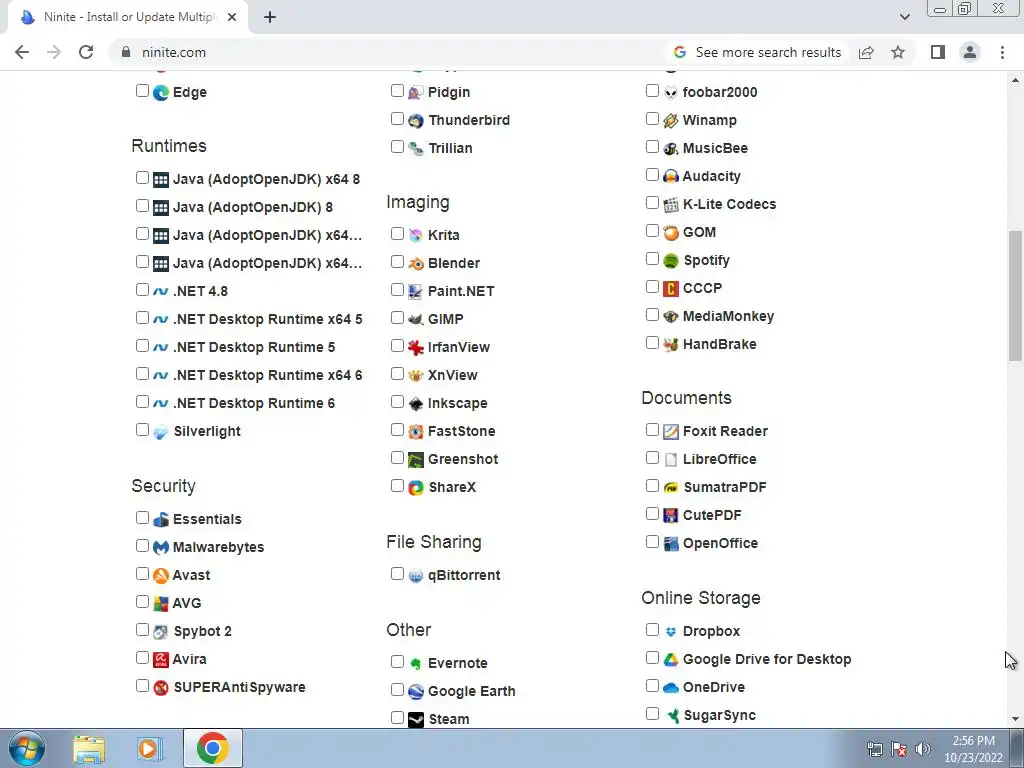Select the .NET 4.8 checkbox
1024x768 pixels.
(142, 290)
